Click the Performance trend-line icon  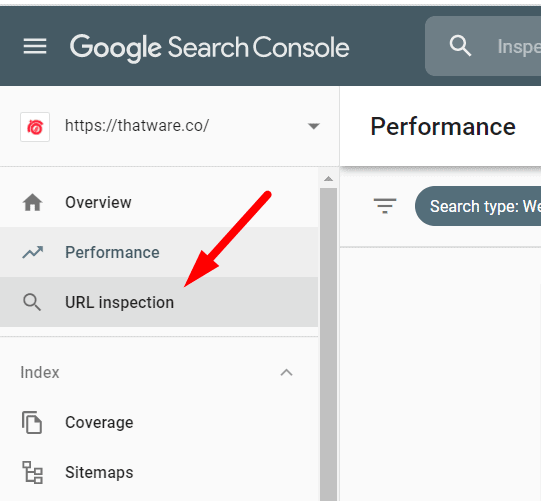[x=32, y=252]
